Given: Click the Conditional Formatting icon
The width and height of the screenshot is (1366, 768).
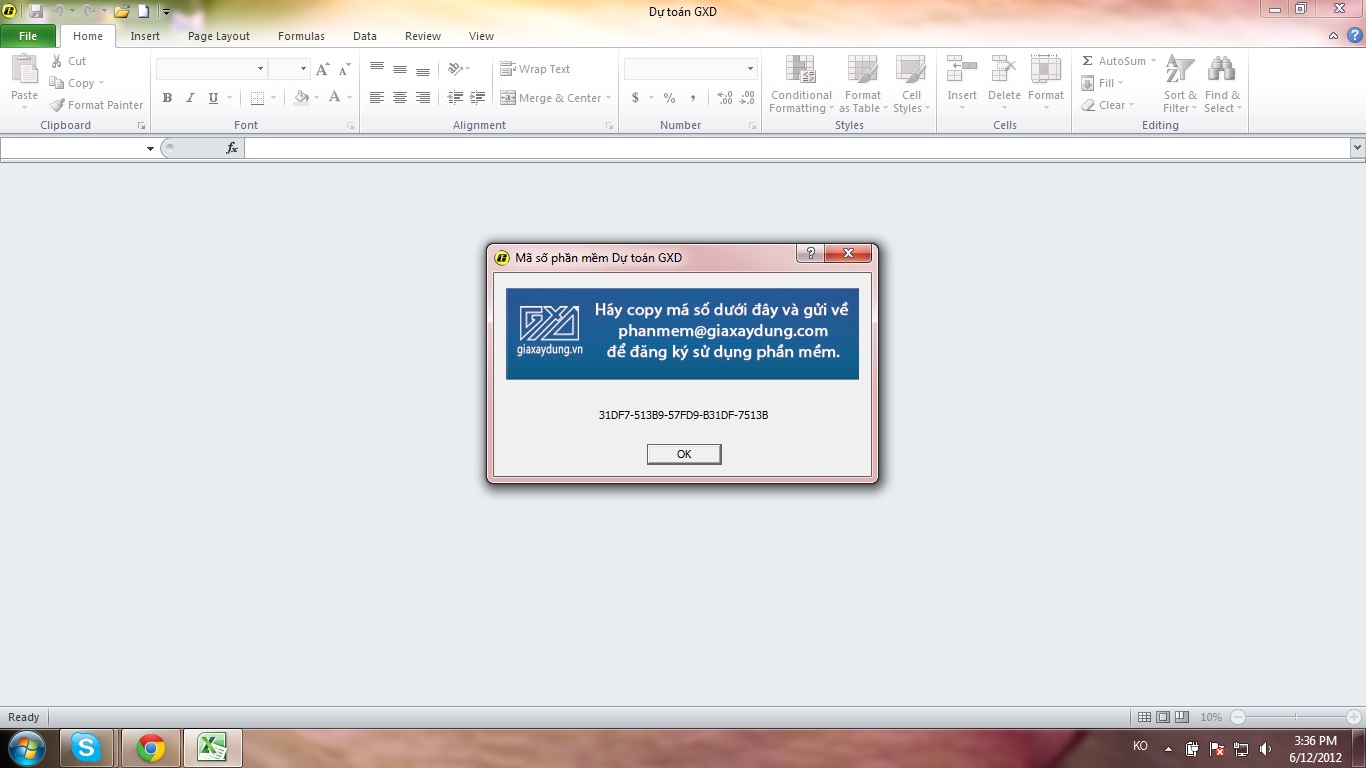Looking at the screenshot, I should coord(801,85).
